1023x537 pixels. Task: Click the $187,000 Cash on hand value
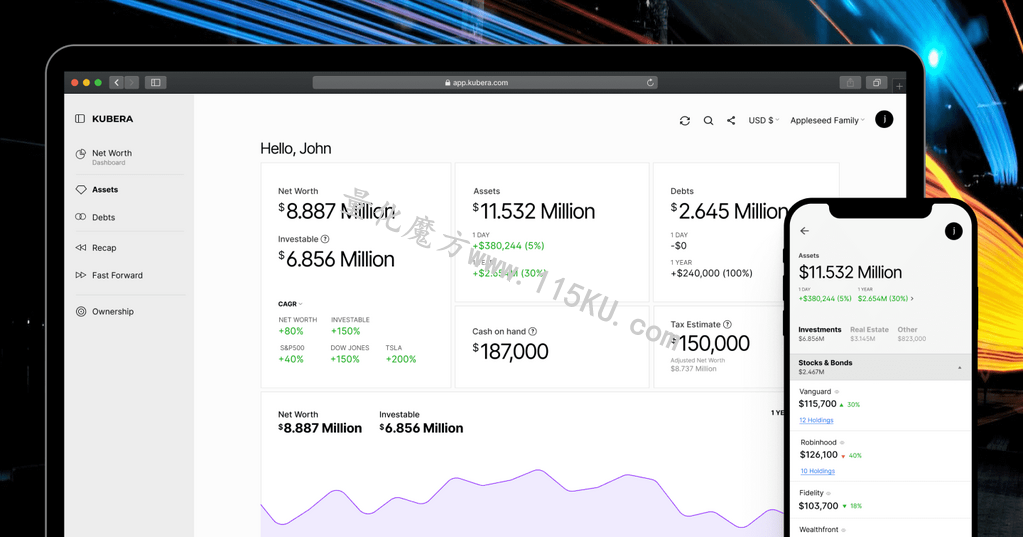510,351
